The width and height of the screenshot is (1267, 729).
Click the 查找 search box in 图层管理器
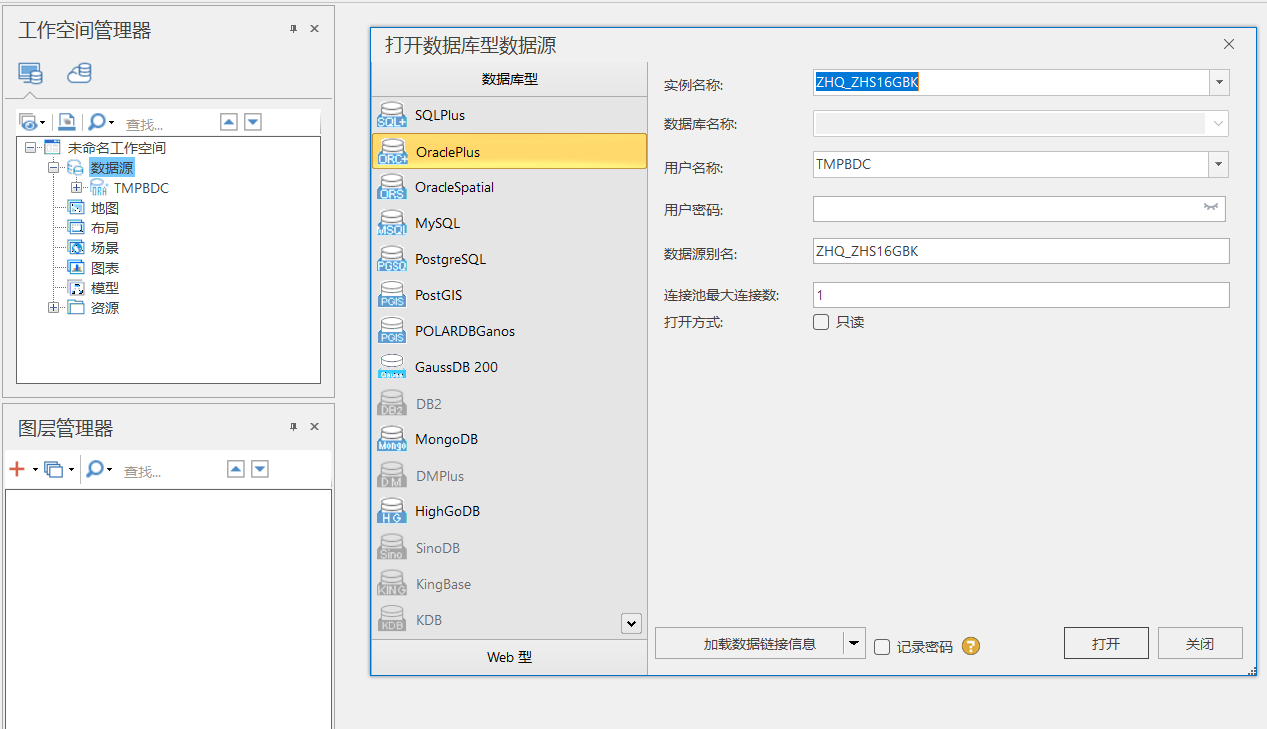coord(170,471)
